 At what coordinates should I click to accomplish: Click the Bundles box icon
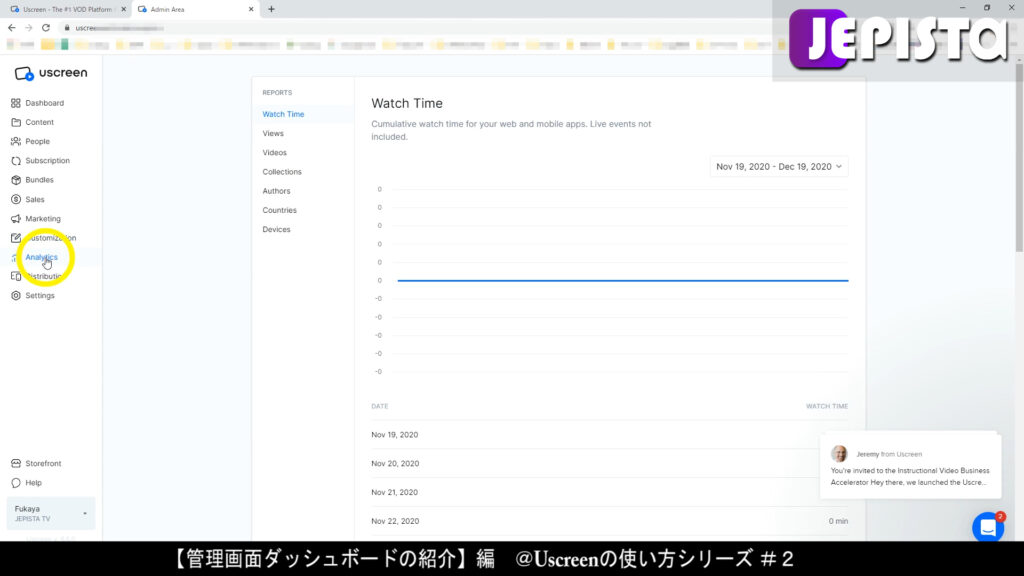pyautogui.click(x=16, y=180)
